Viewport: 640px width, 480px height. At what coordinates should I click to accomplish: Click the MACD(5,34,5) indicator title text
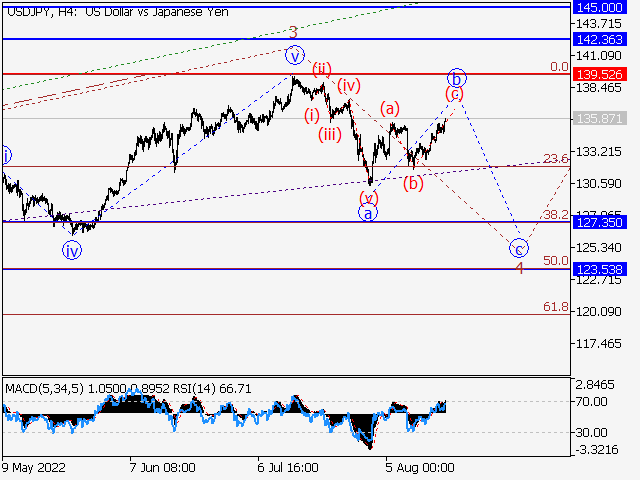(44, 389)
